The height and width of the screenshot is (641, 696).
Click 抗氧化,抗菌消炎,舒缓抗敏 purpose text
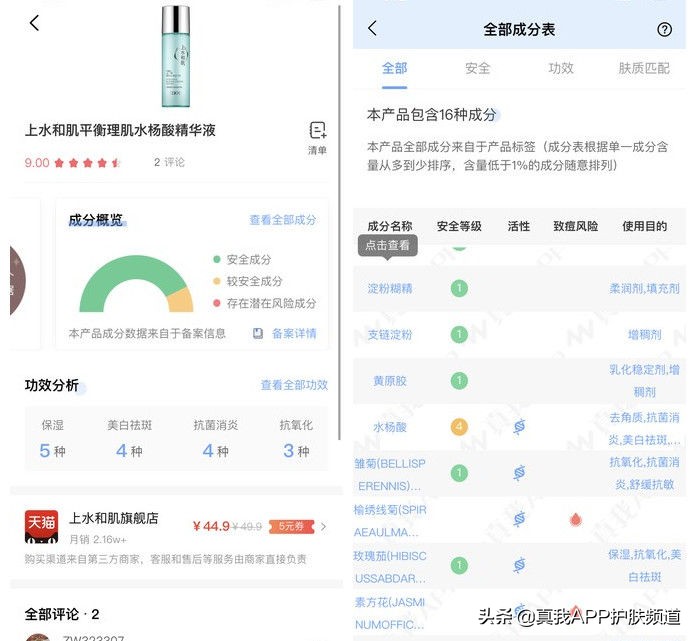[644, 473]
